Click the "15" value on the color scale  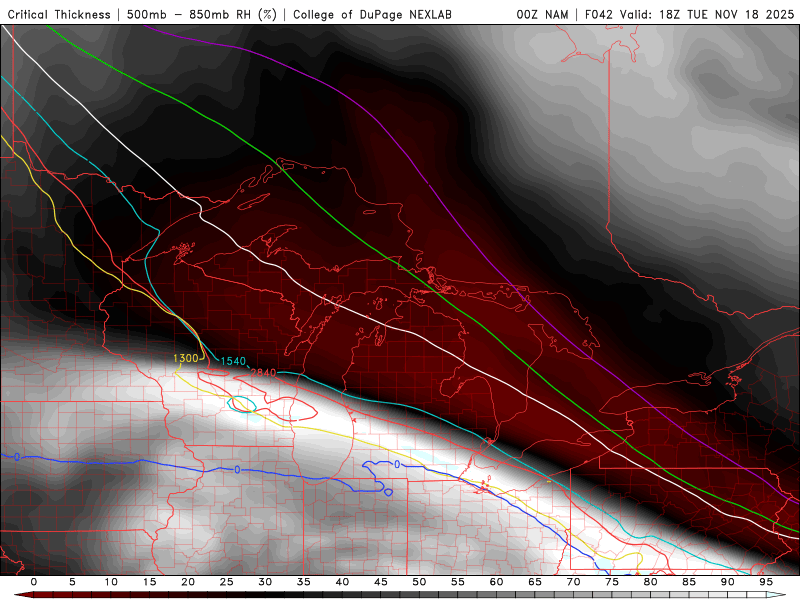coord(149,582)
